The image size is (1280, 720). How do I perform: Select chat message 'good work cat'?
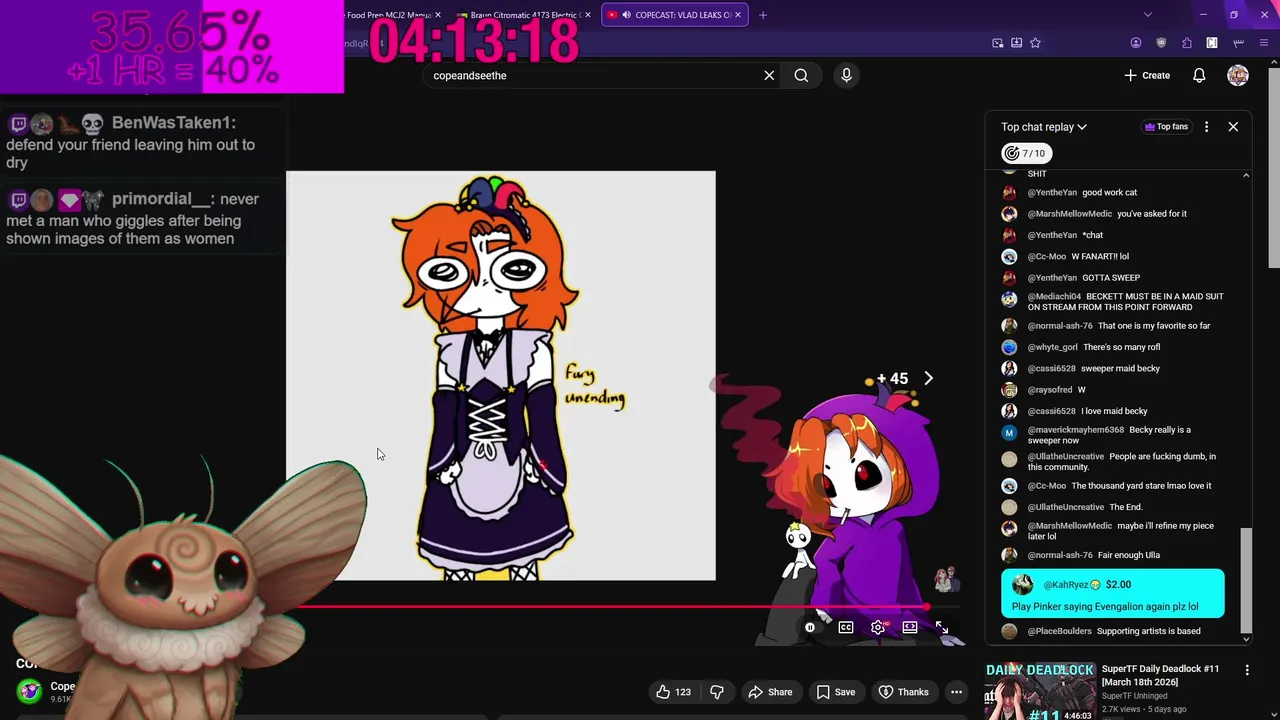click(x=1109, y=192)
